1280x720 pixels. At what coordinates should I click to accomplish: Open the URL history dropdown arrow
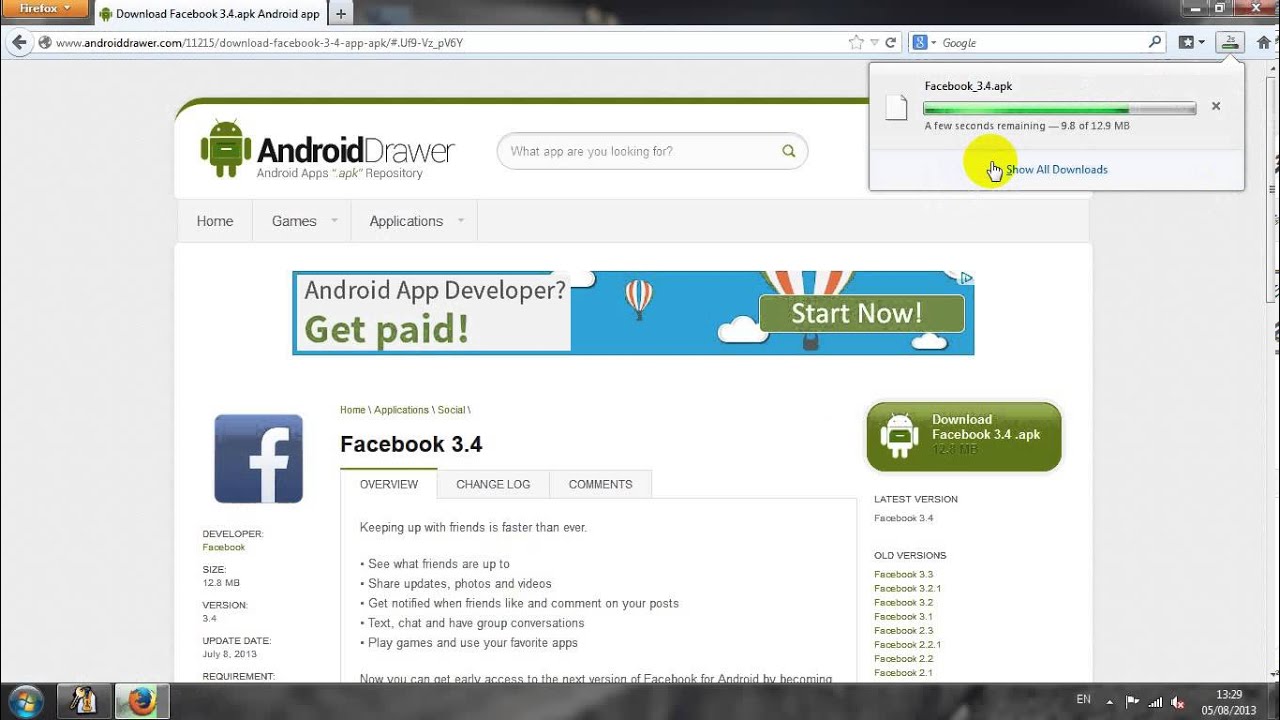pos(875,43)
